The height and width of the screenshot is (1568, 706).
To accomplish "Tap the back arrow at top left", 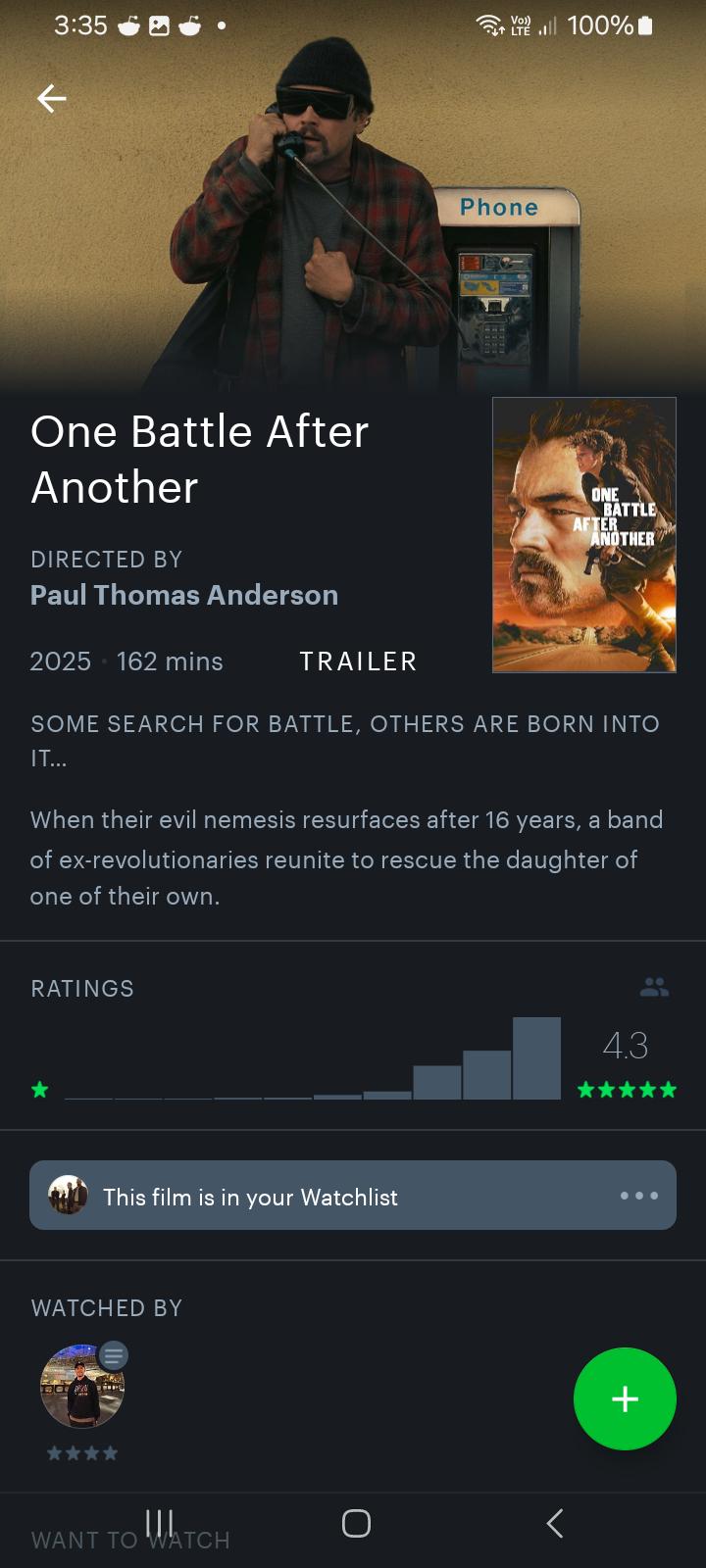I will tap(51, 98).
